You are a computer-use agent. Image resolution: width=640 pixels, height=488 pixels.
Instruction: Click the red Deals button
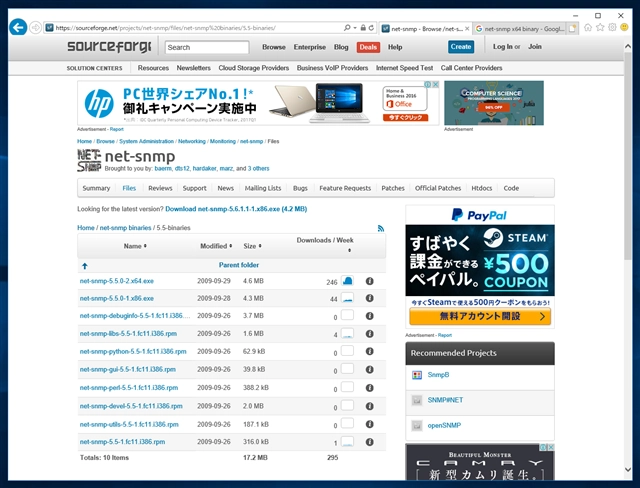pos(368,47)
